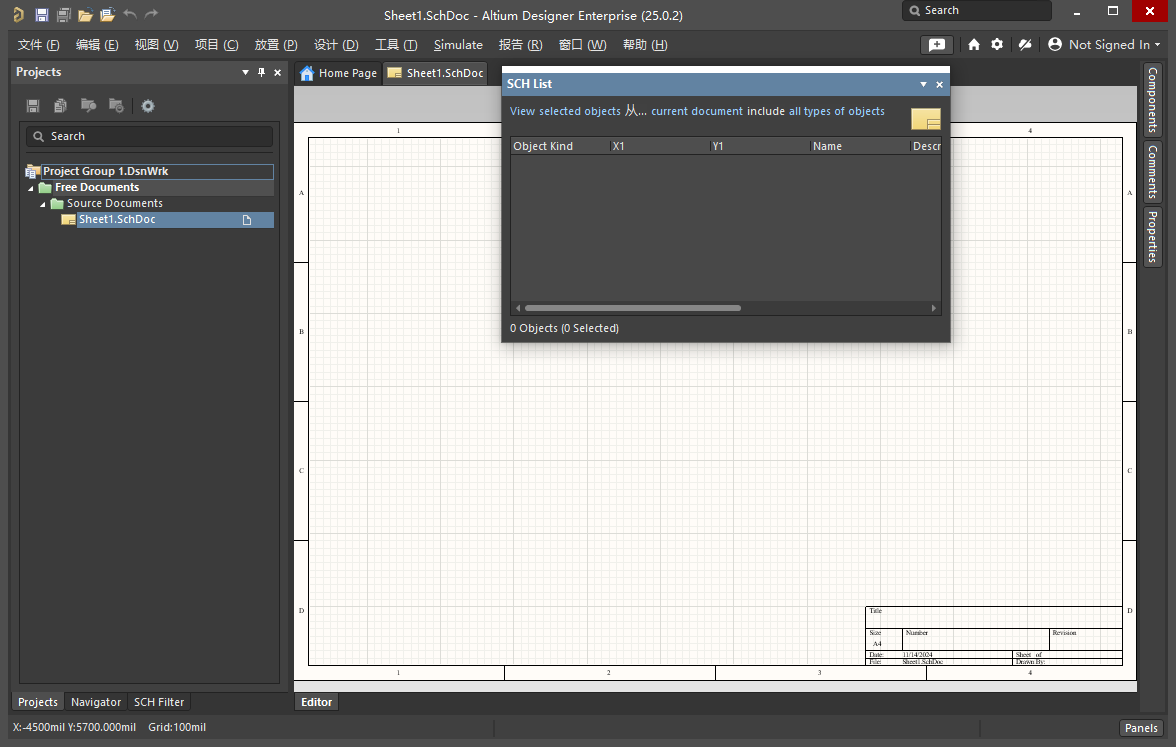Switch to the Navigator panel tab
Viewport: 1176px width, 747px height.
[x=96, y=702]
